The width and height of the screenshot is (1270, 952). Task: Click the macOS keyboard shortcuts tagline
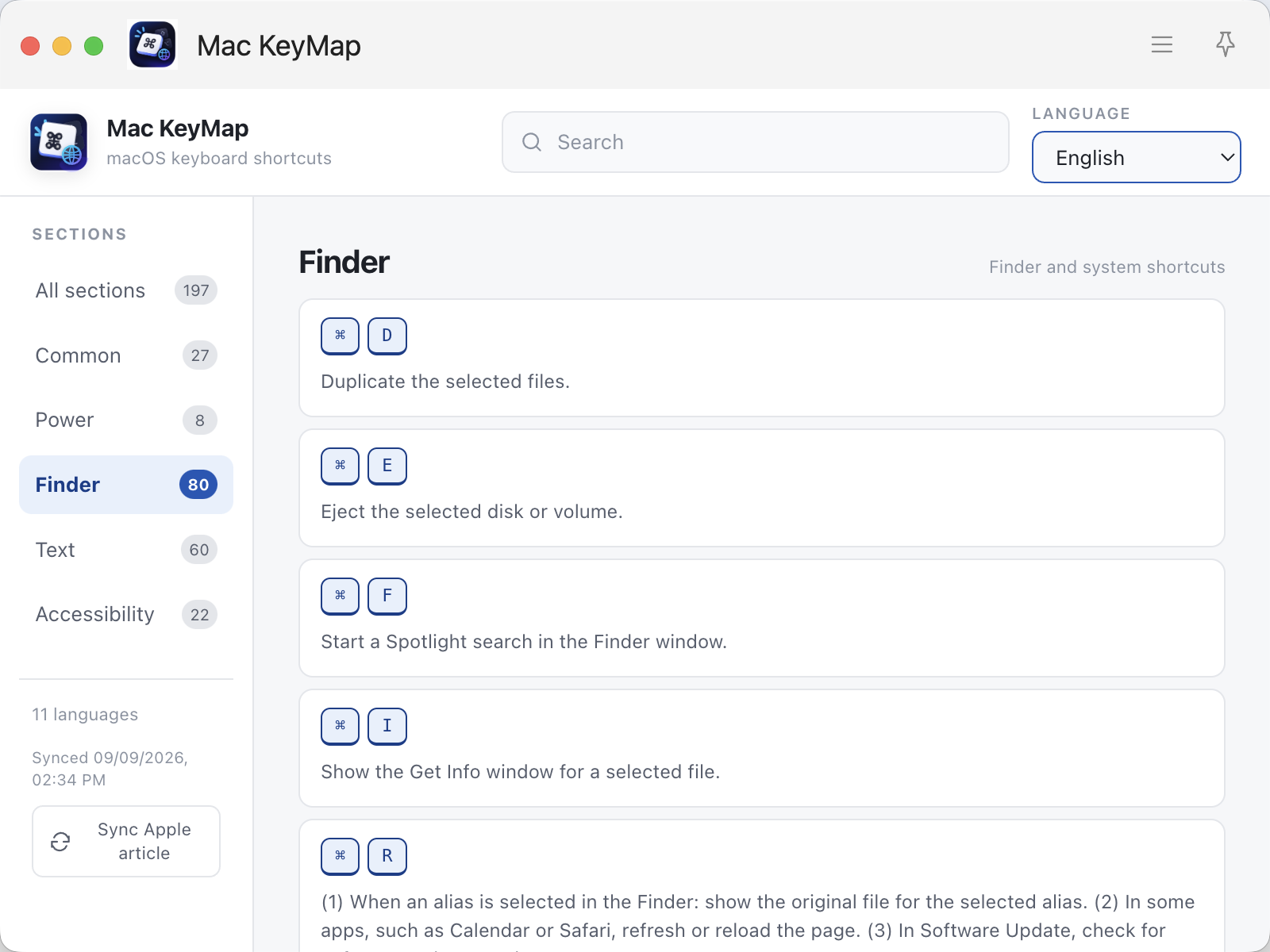pos(219,159)
